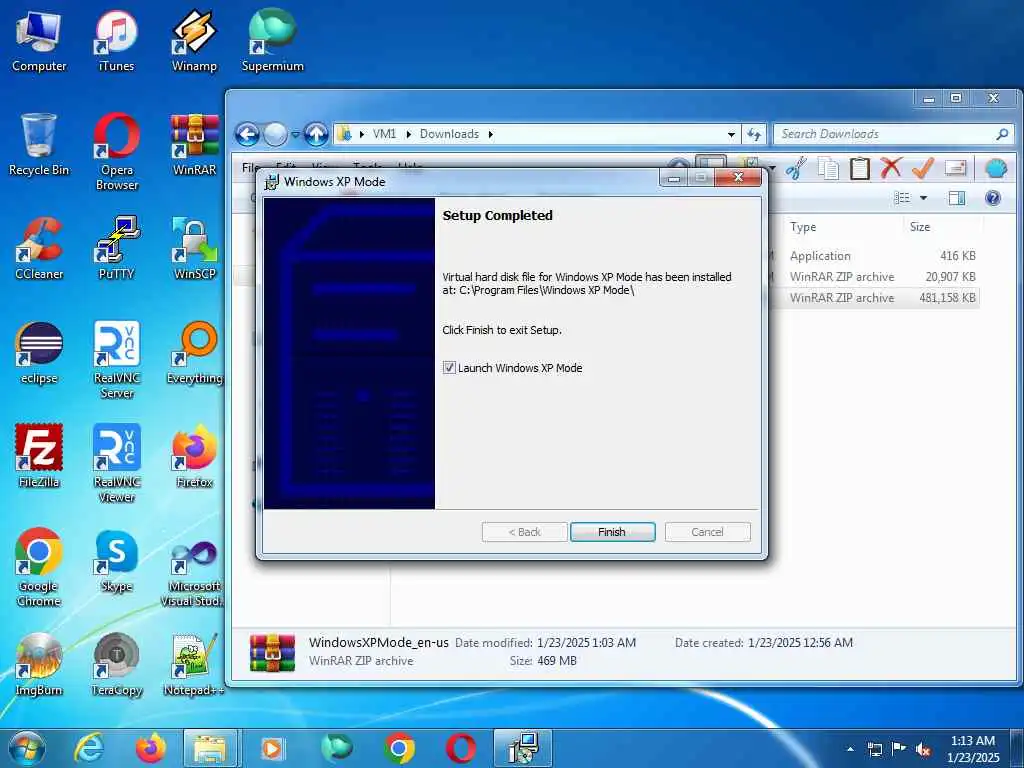This screenshot has height=768, width=1024.
Task: Paste using the clipboard toolbar icon
Action: point(859,168)
